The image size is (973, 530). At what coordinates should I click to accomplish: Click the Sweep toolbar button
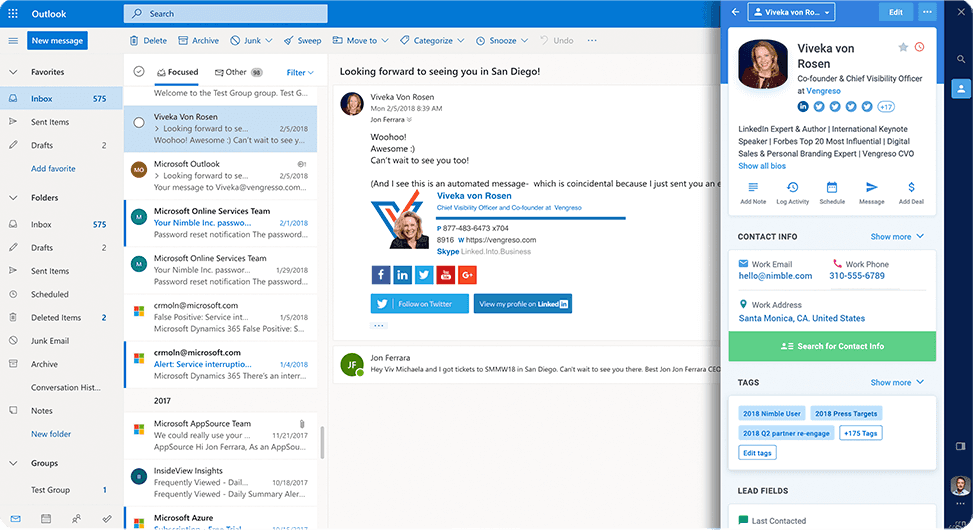pyautogui.click(x=303, y=40)
